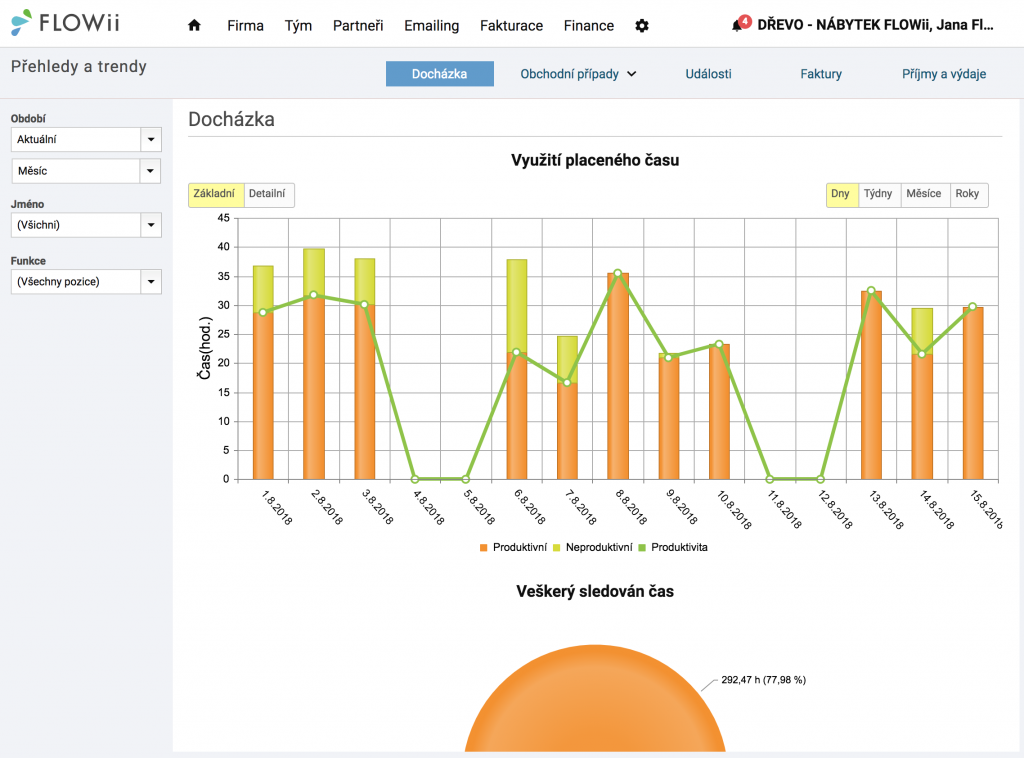Click the Veškerý sledován čas heading
This screenshot has height=758, width=1024.
tap(595, 592)
